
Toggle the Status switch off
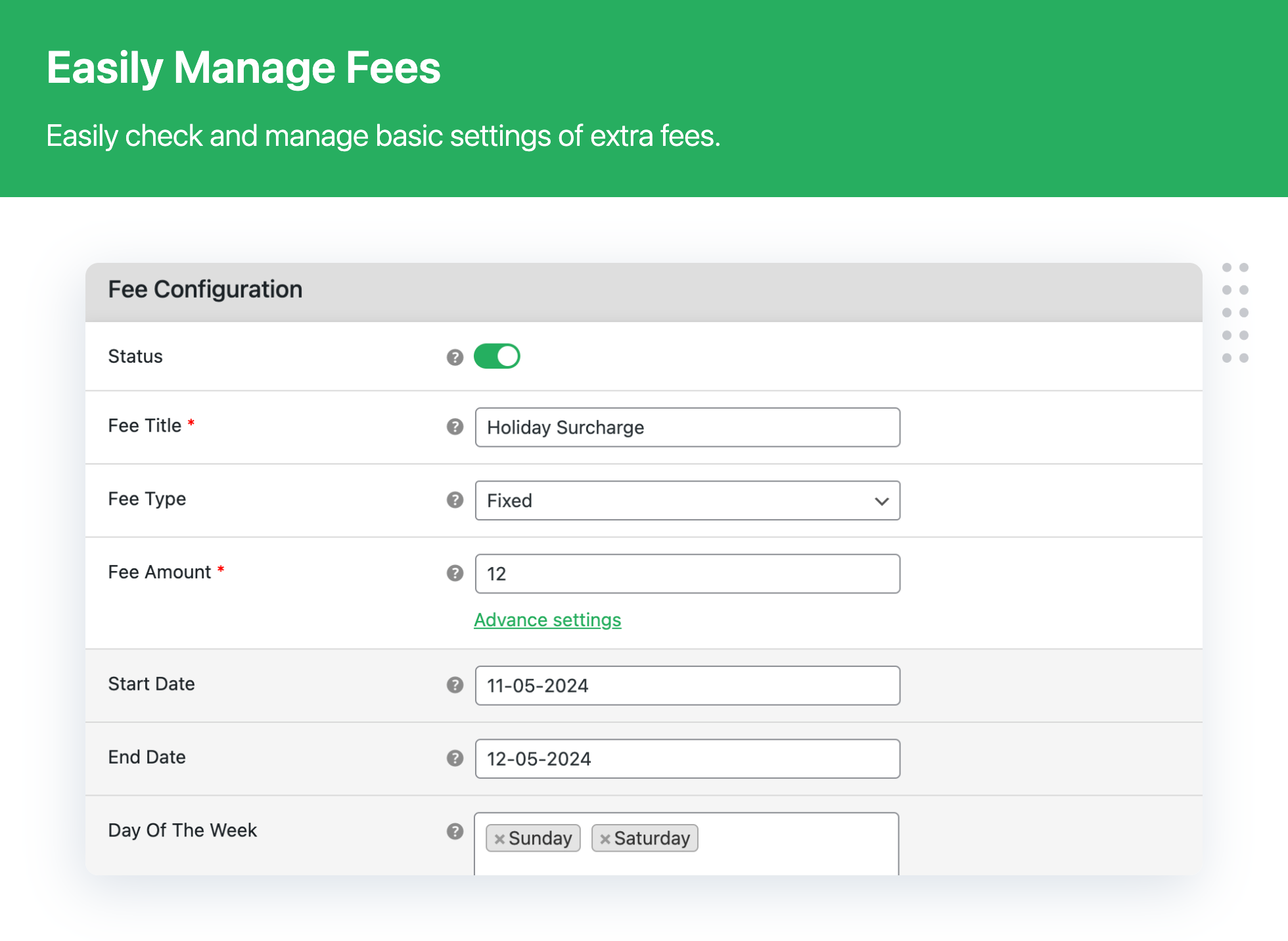(x=497, y=356)
